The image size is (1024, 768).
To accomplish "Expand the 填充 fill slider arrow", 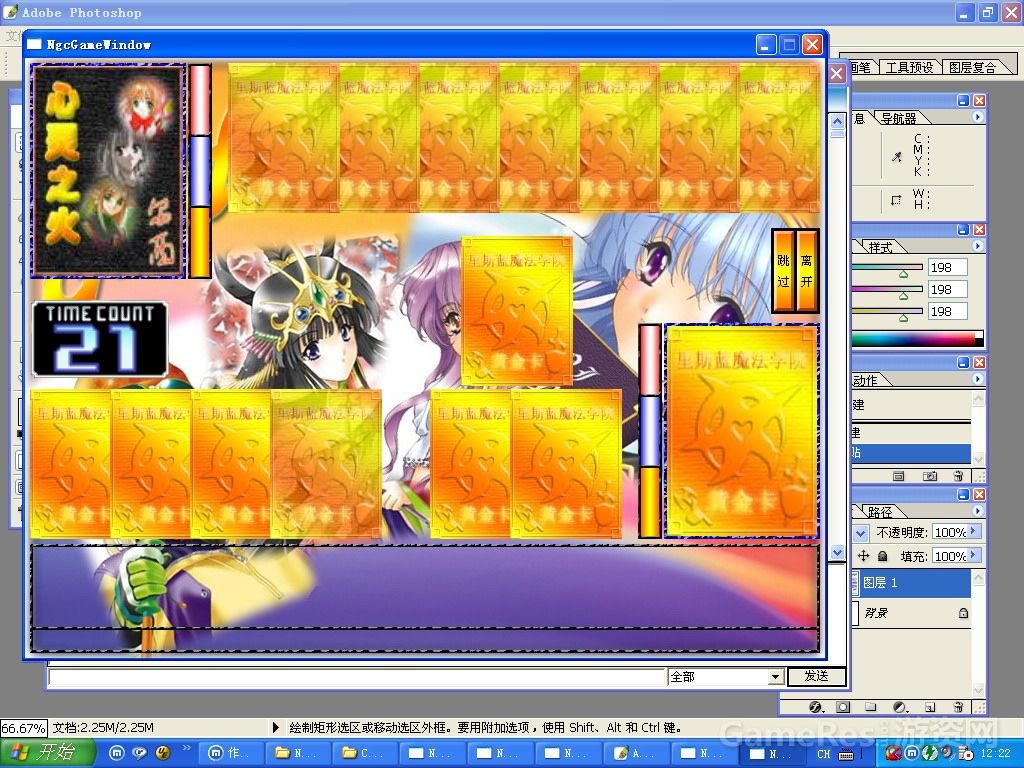I will pos(974,556).
